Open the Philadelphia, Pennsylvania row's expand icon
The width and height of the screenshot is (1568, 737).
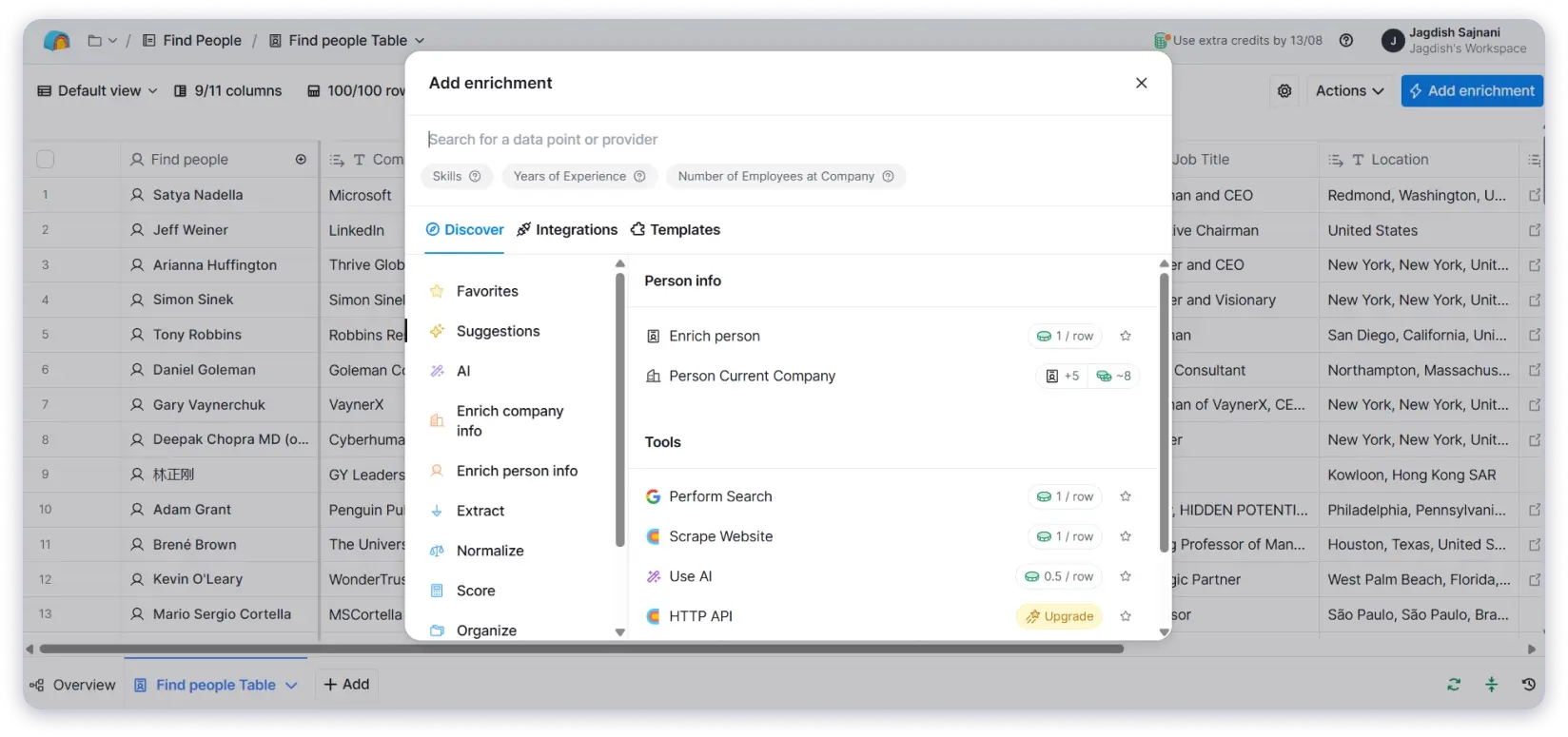[1535, 510]
